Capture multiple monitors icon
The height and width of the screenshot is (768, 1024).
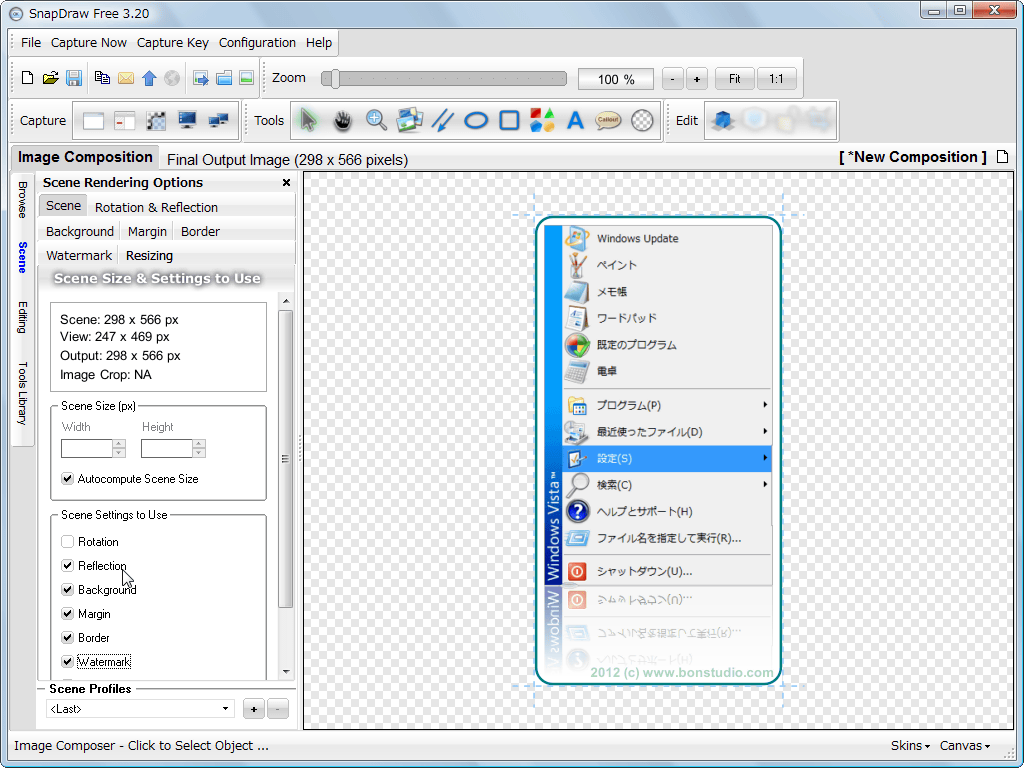point(218,120)
